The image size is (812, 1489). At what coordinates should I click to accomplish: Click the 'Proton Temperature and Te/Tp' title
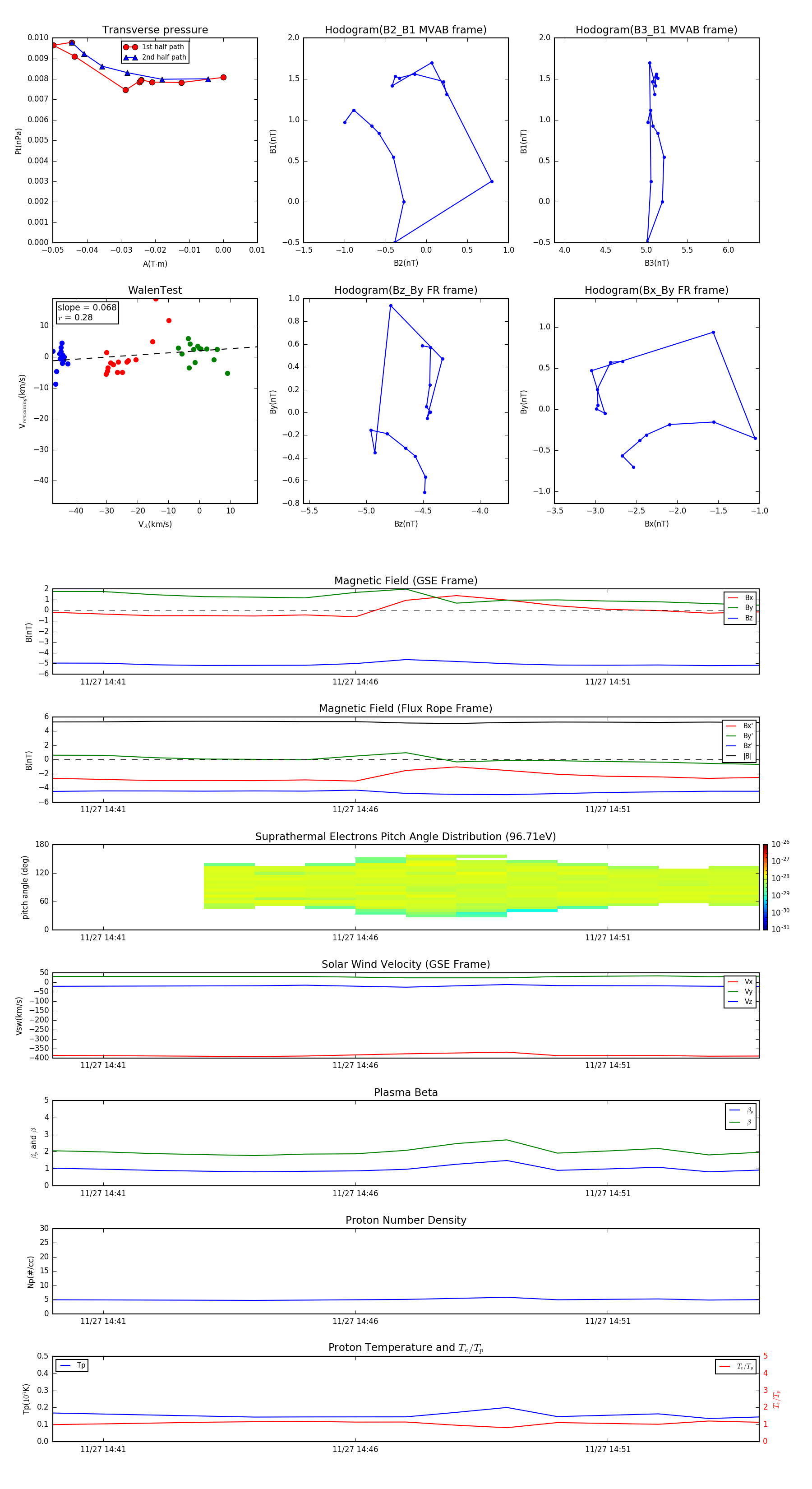[x=406, y=1348]
